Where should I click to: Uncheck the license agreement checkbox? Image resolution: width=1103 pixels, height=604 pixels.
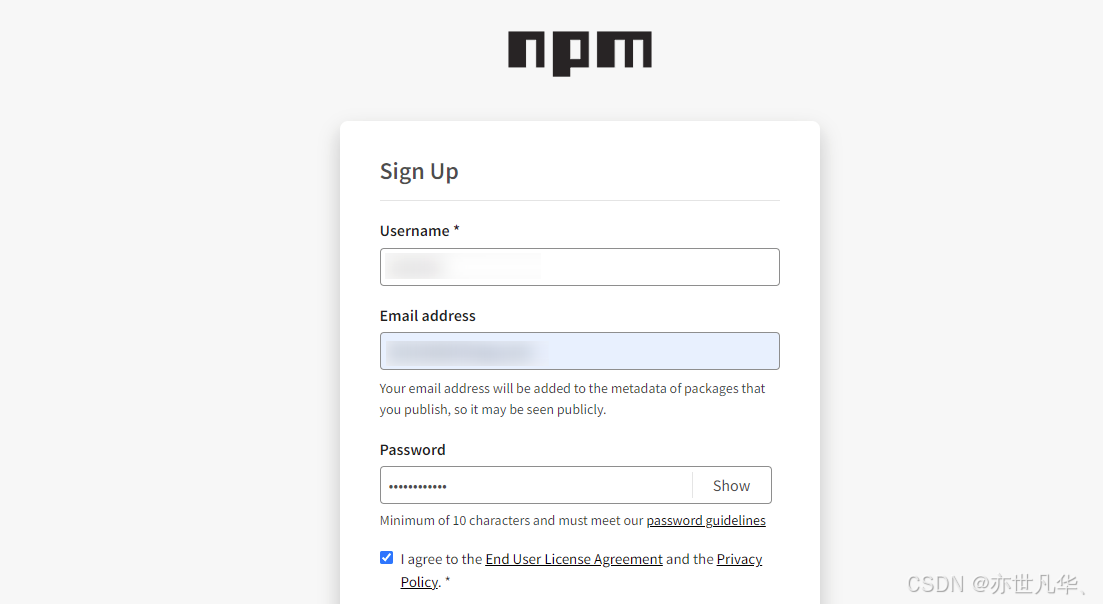point(386,558)
